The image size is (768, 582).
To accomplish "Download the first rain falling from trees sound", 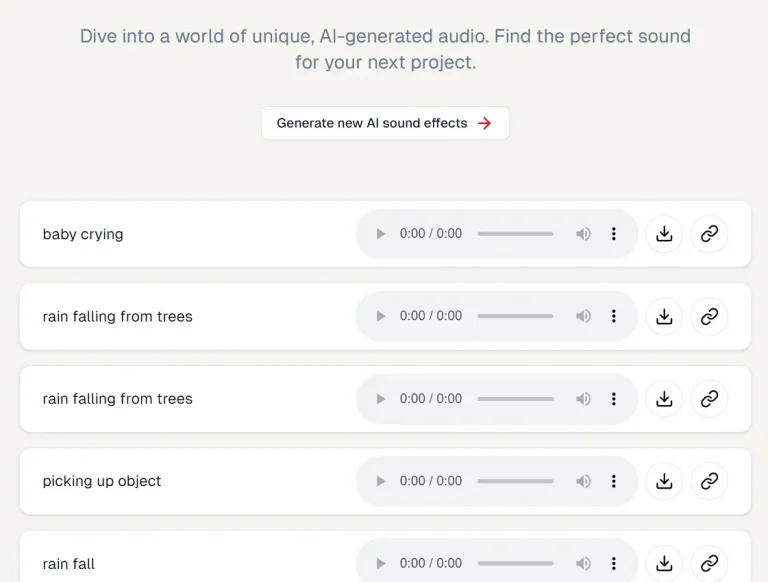I will point(664,316).
